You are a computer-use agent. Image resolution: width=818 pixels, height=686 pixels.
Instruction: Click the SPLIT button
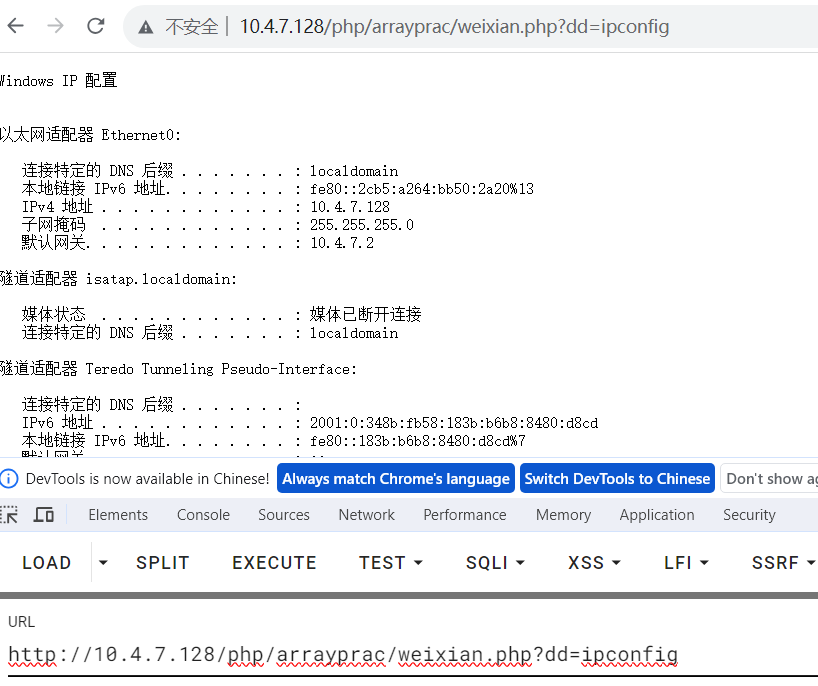point(162,562)
